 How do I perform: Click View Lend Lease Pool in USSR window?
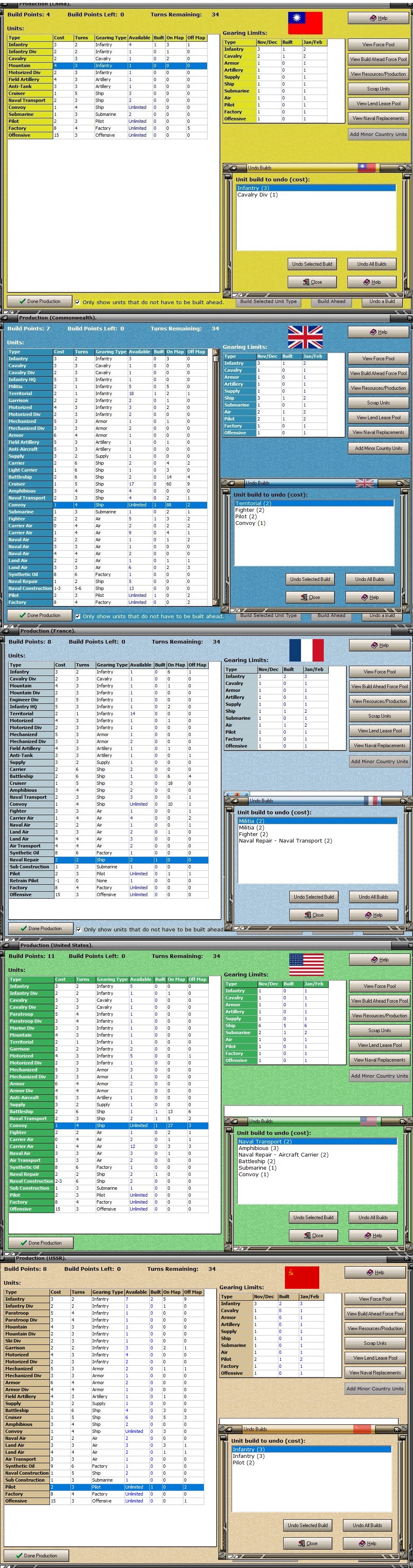coord(375,1358)
